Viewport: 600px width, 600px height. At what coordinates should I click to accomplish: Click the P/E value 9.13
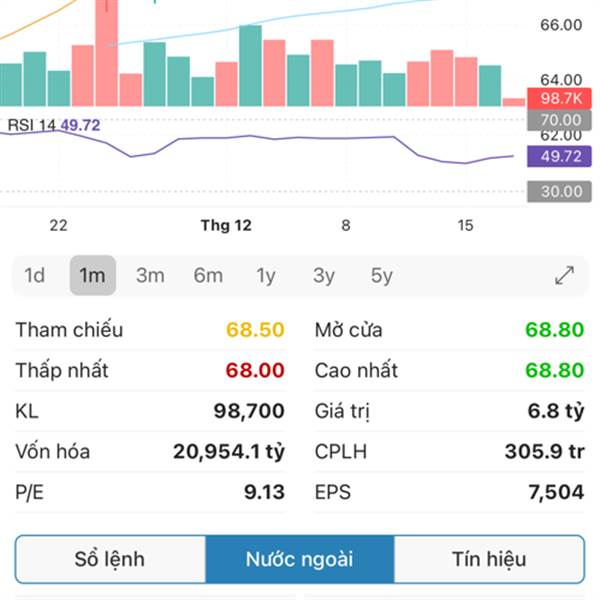click(x=264, y=492)
